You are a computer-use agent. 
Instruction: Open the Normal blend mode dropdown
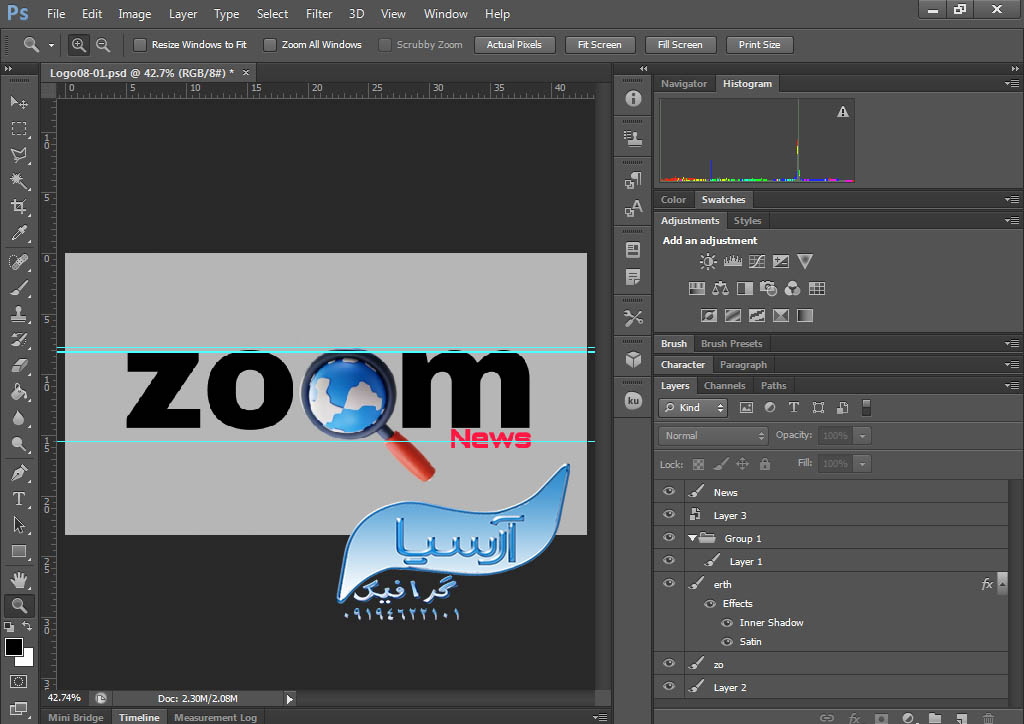[x=713, y=436]
